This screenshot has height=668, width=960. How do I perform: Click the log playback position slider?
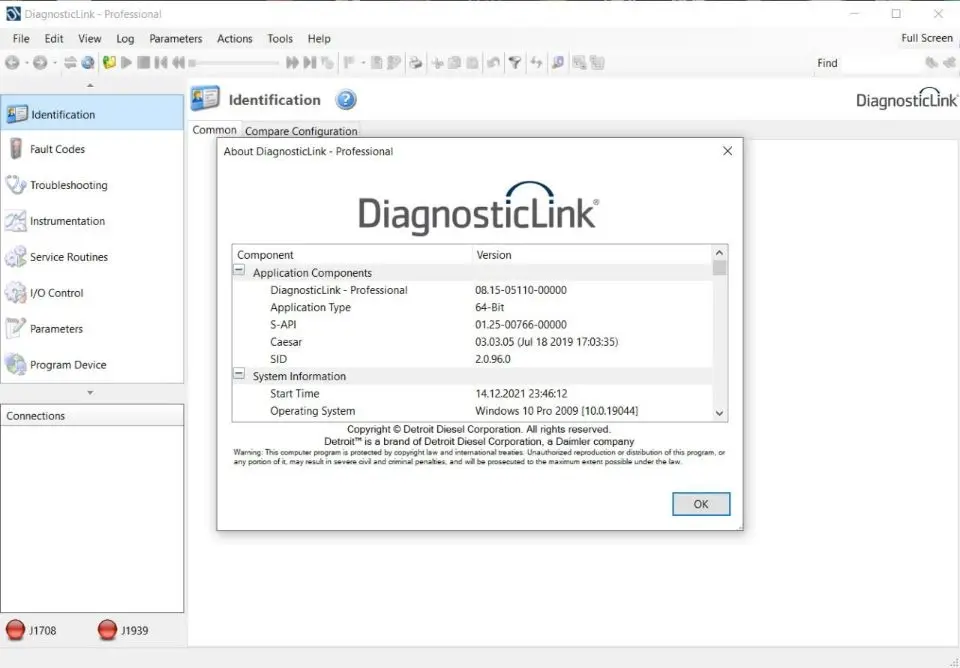234,63
